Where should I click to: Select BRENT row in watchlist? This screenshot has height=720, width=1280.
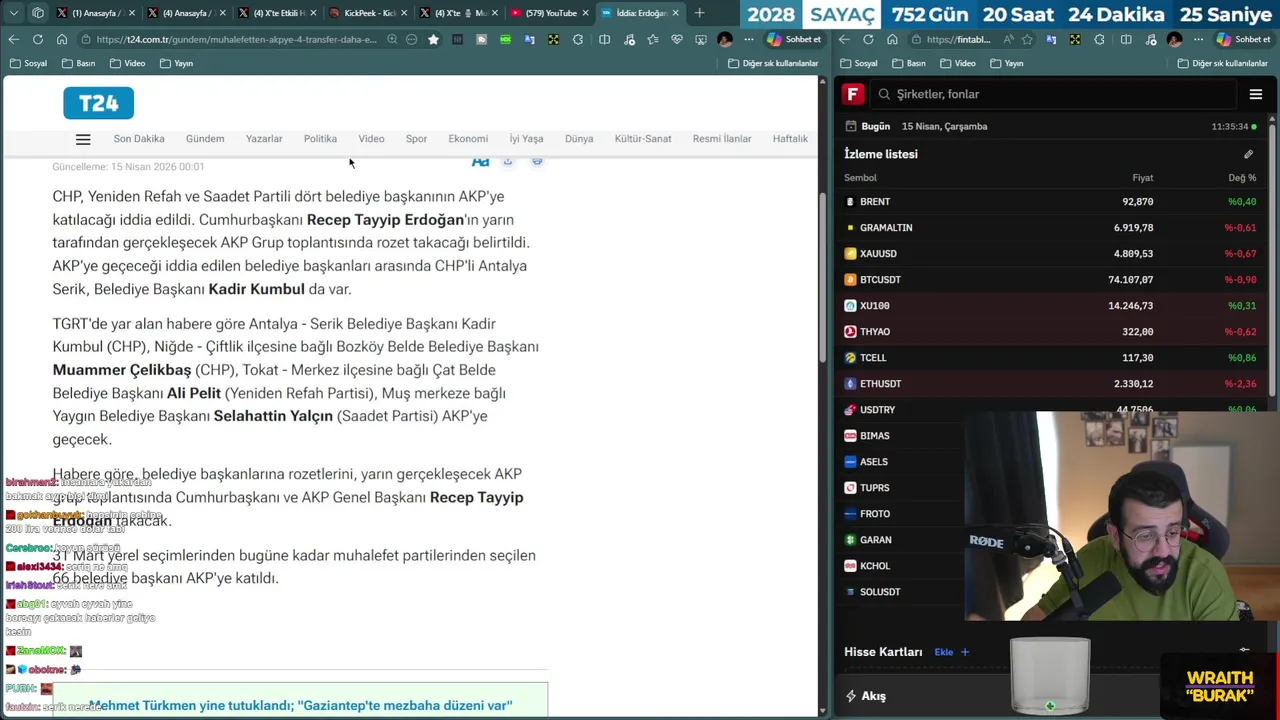[x=1050, y=202]
